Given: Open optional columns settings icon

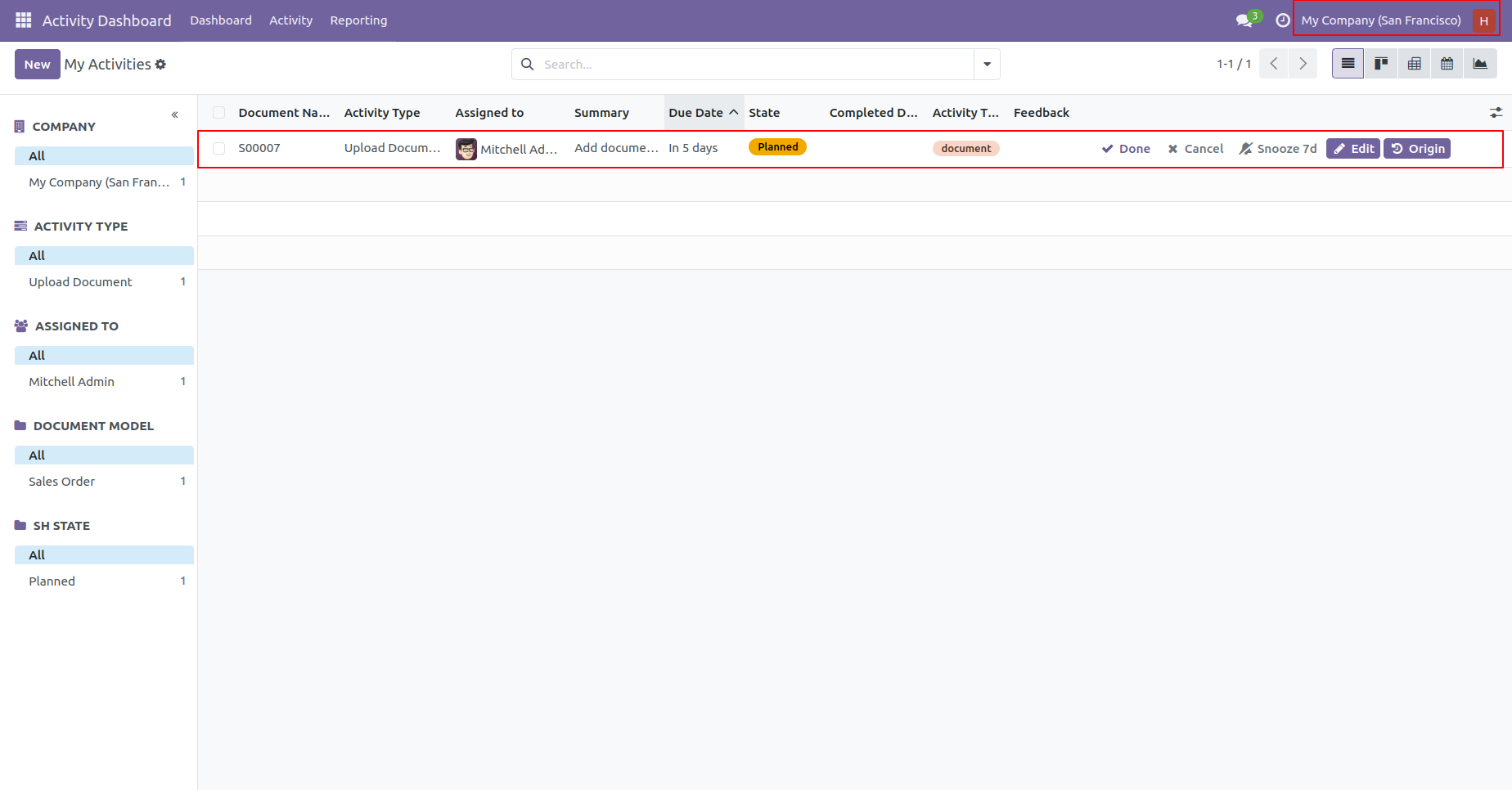Looking at the screenshot, I should (1496, 113).
